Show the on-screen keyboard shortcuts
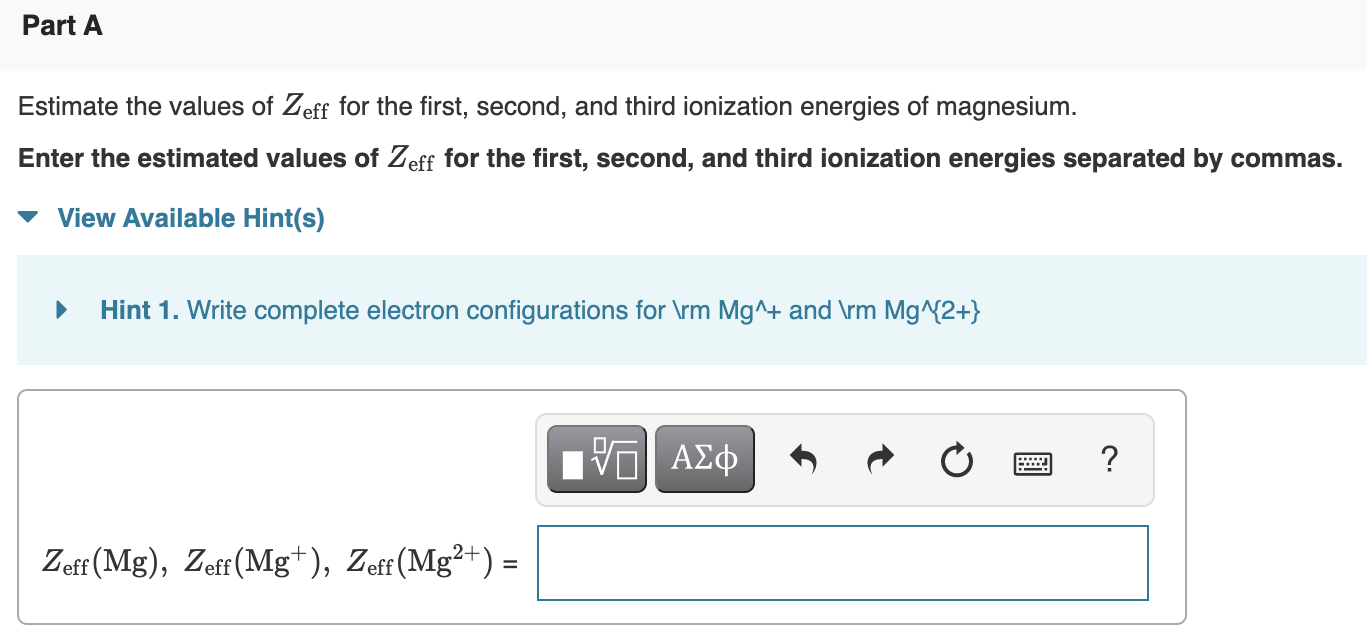The image size is (1367, 636). pyautogui.click(x=1032, y=462)
